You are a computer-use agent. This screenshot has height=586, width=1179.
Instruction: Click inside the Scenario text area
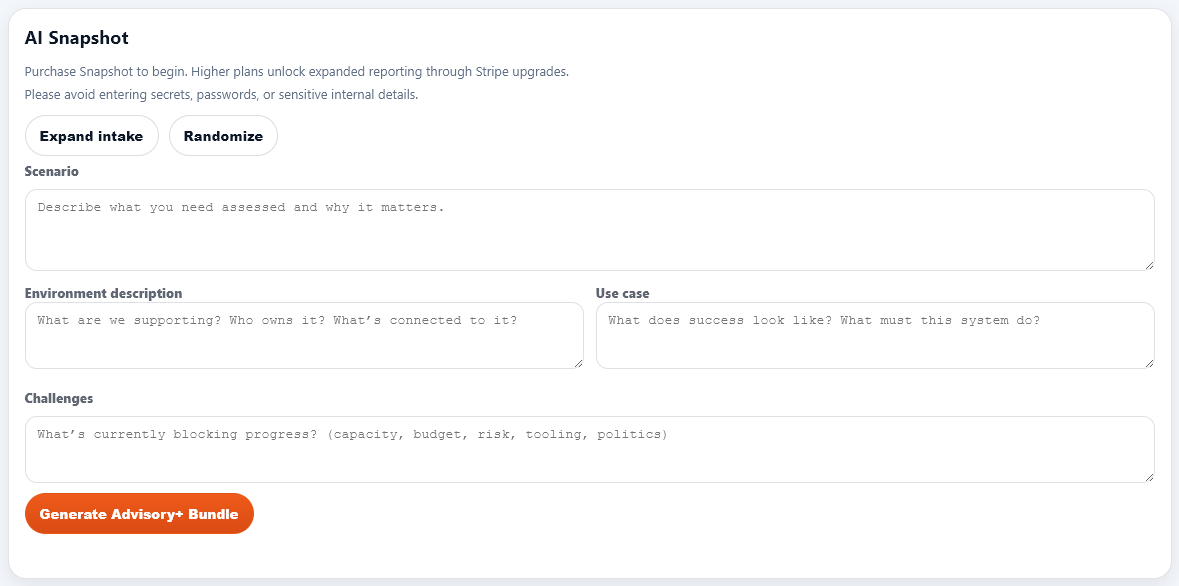[590, 230]
